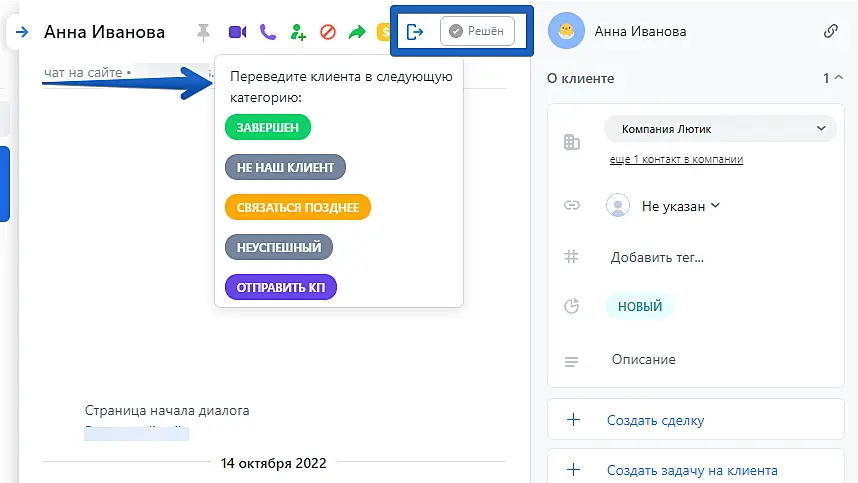
Task: Choose the НЕ НАШ КЛИЕНТ category
Action: [x=285, y=167]
